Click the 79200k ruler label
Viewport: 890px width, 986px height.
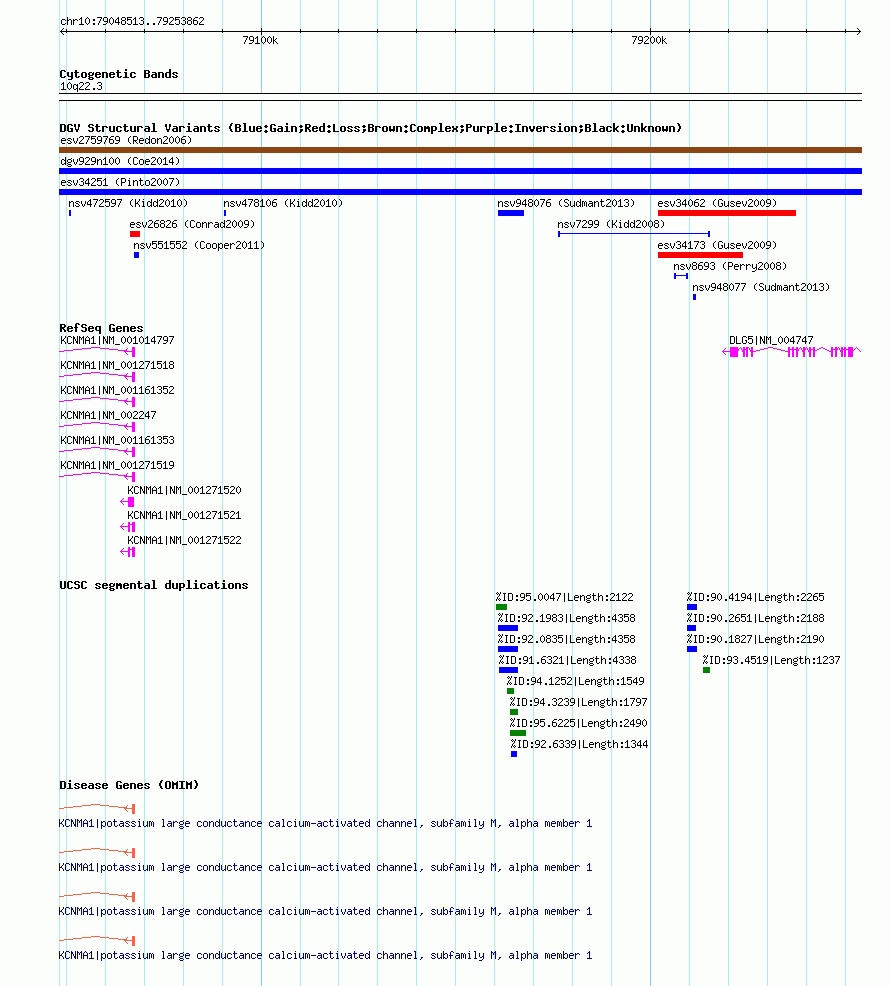[x=649, y=40]
